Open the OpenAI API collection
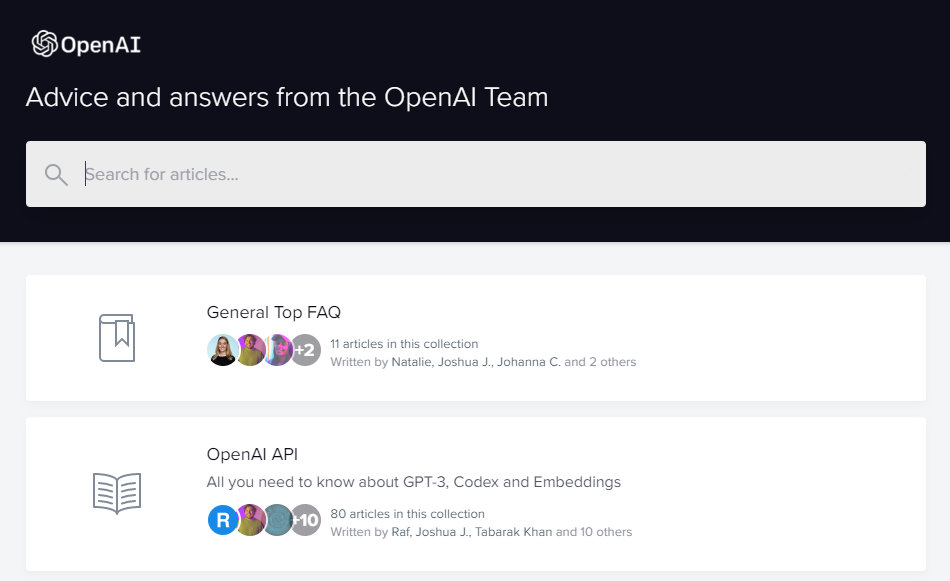 (x=252, y=454)
